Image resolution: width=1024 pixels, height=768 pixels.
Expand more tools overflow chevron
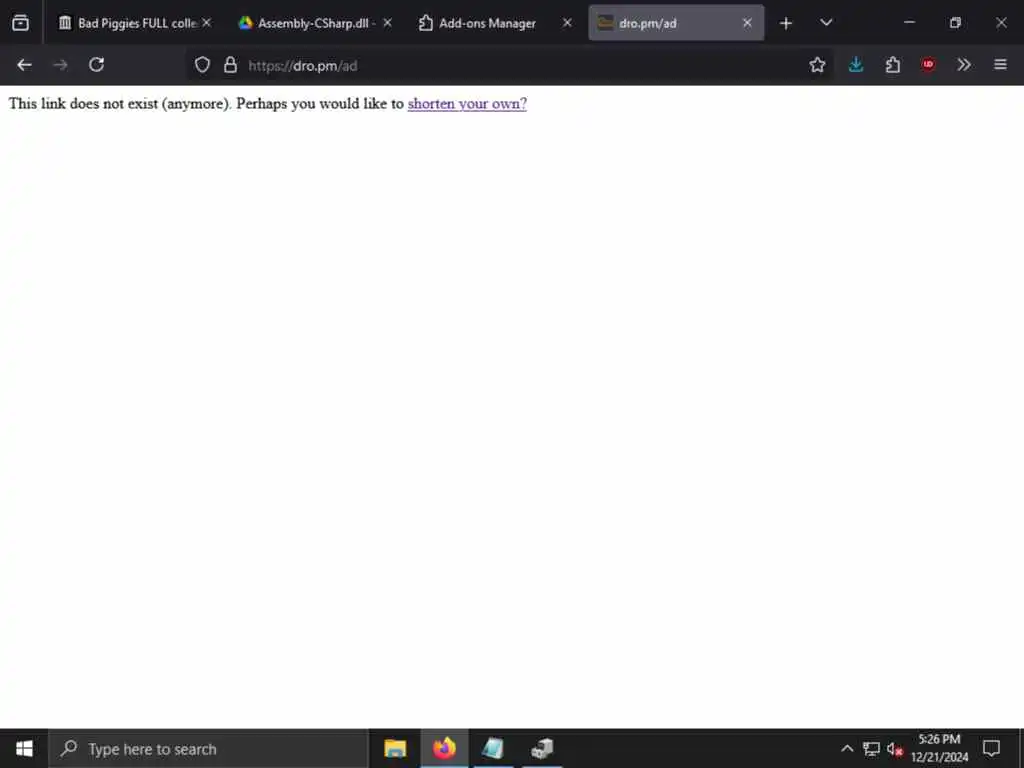[x=964, y=65]
